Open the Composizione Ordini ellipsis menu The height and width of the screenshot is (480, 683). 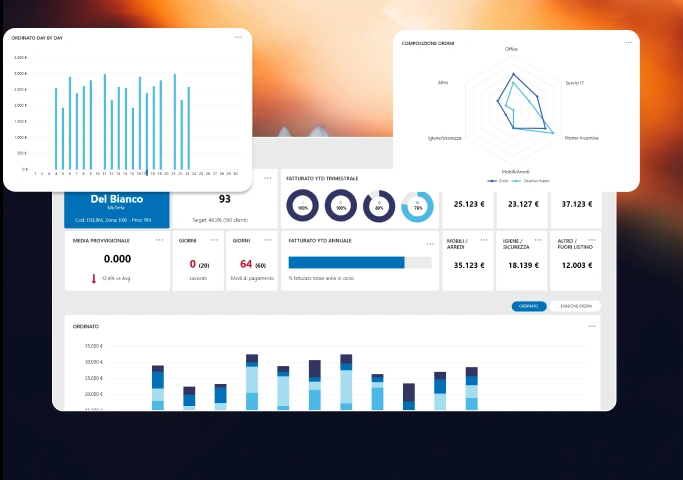(x=628, y=43)
